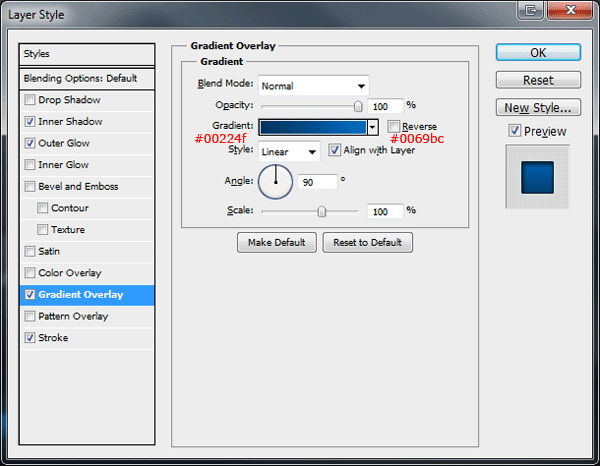The width and height of the screenshot is (600, 466).
Task: Enable Inner Glow effect checkbox
Action: [30, 165]
